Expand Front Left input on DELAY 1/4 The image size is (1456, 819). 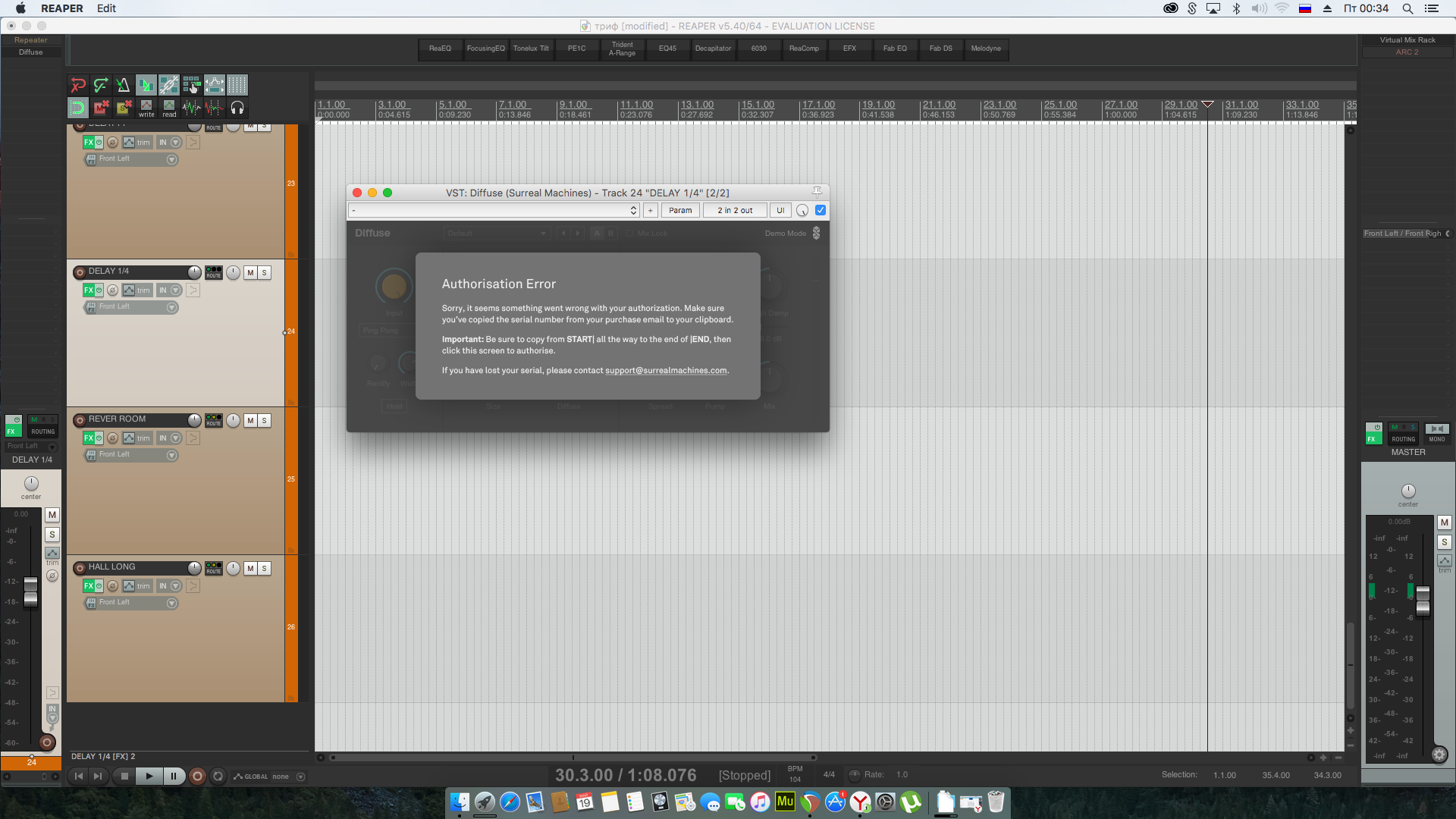click(x=171, y=308)
